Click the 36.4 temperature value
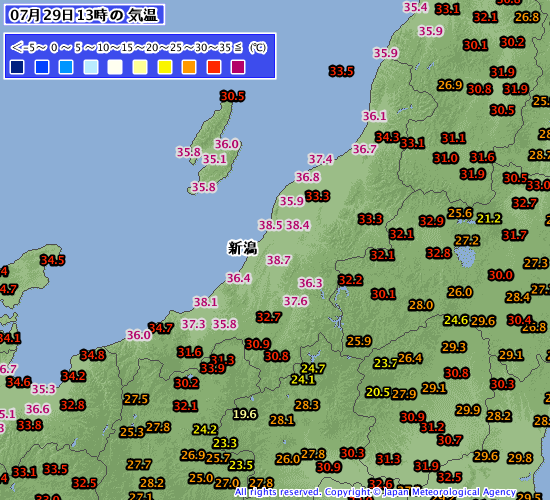550x500 pixels. tap(239, 278)
